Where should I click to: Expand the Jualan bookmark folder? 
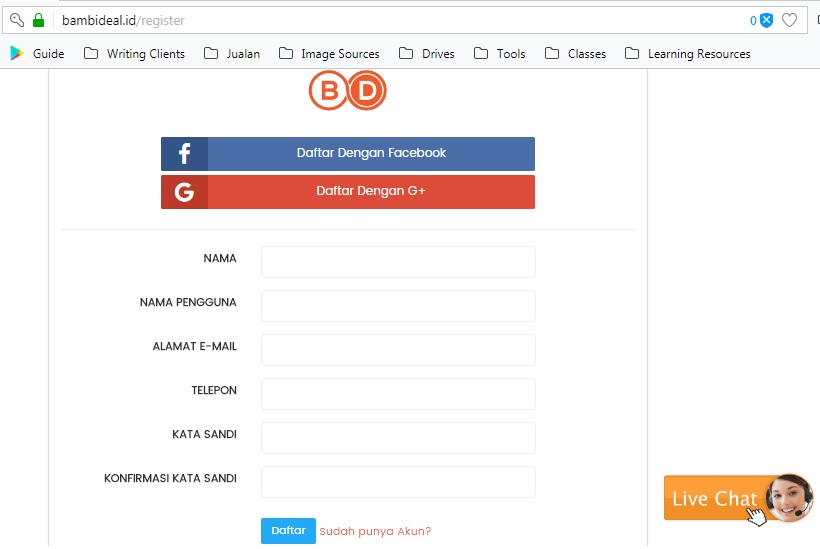tap(231, 54)
